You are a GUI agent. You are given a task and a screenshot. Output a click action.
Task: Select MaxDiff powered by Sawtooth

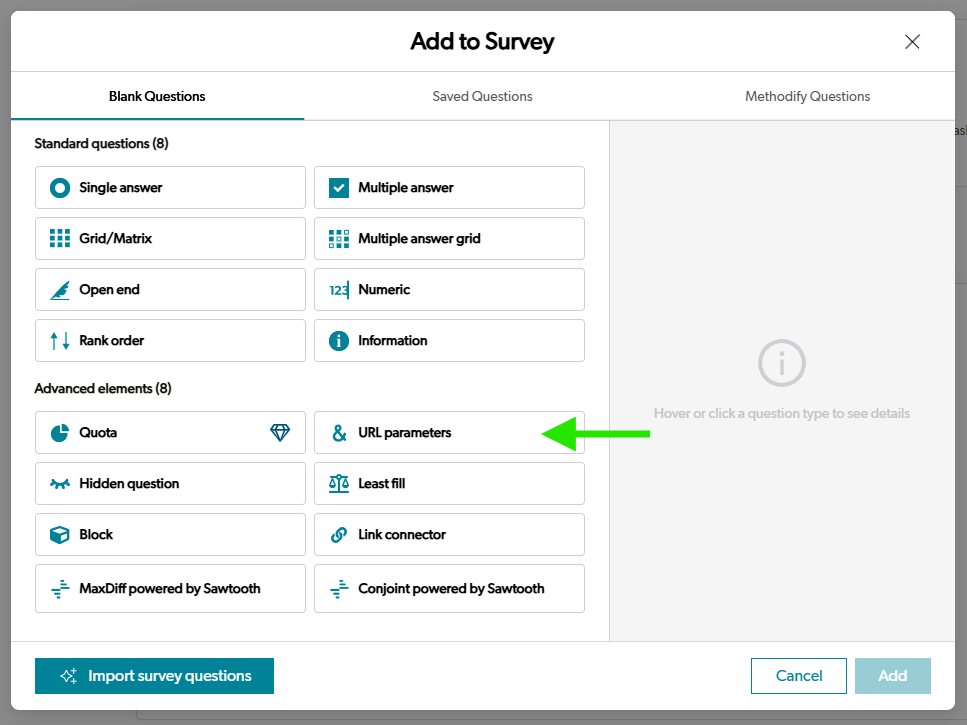170,589
